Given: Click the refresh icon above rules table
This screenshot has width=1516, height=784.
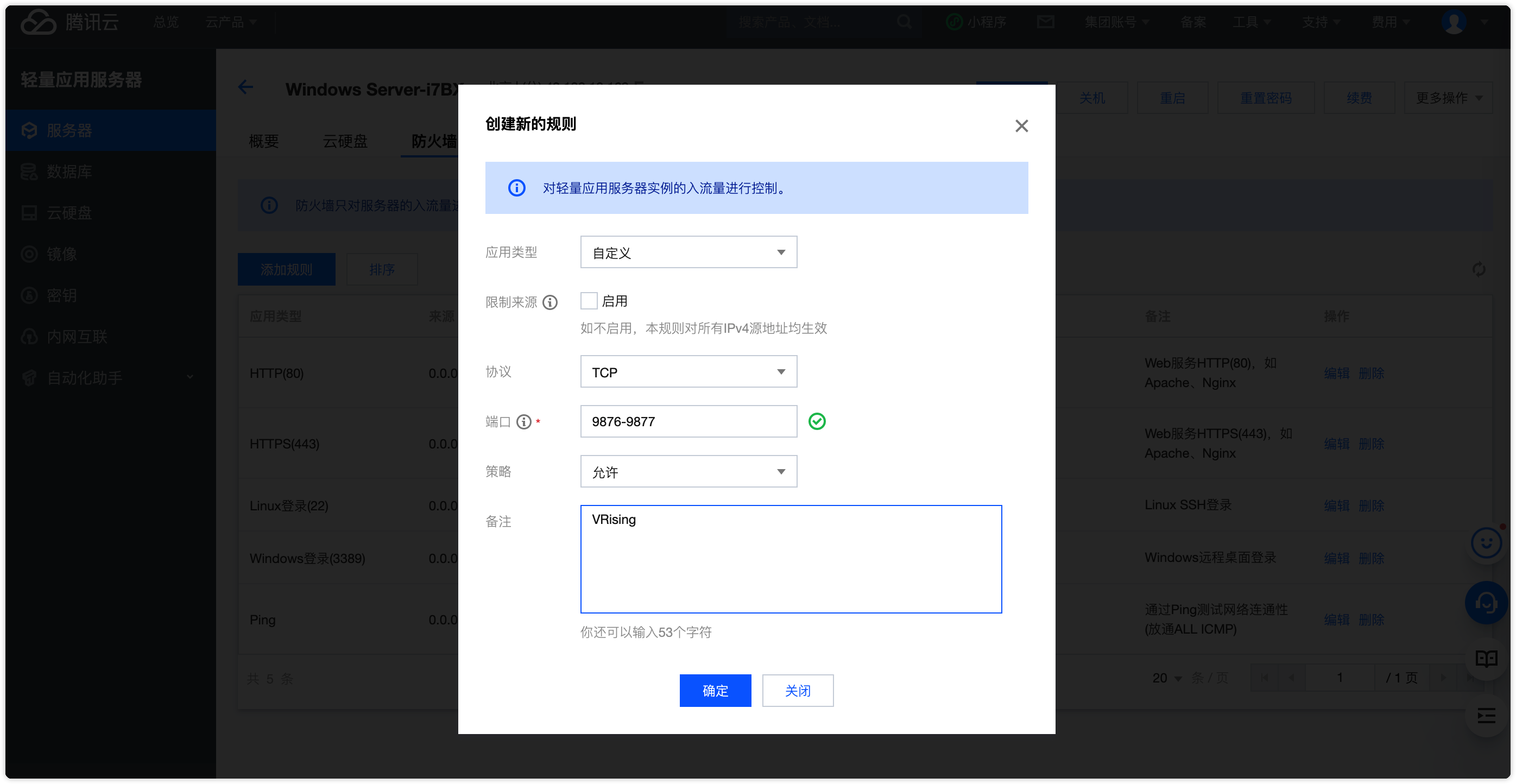Looking at the screenshot, I should [1479, 270].
